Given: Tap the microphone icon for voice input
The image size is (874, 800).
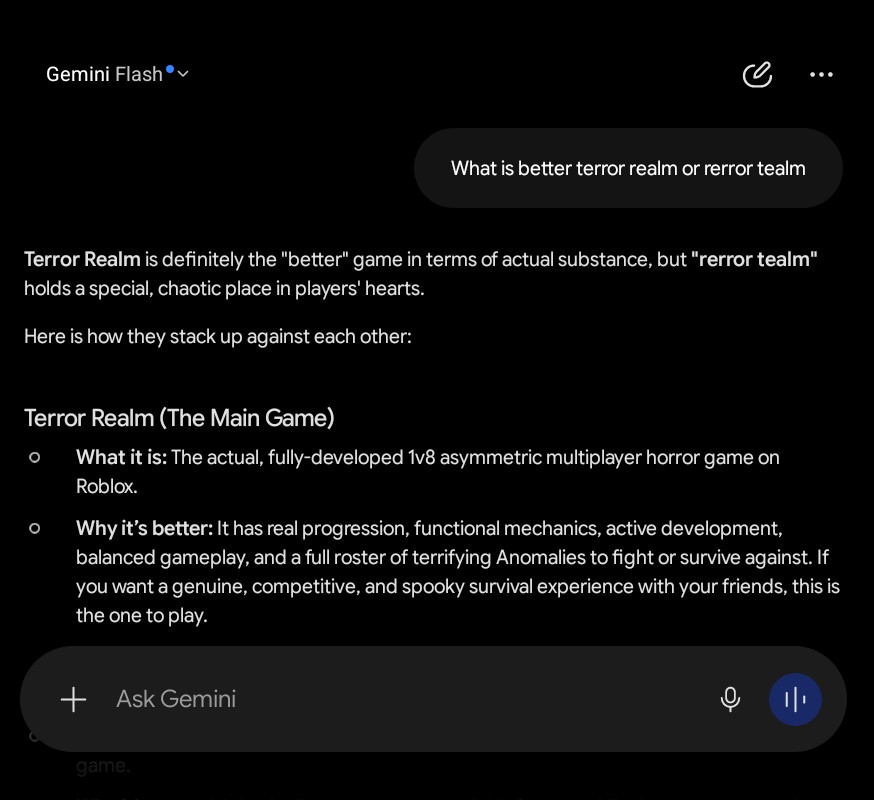Looking at the screenshot, I should click(x=730, y=699).
